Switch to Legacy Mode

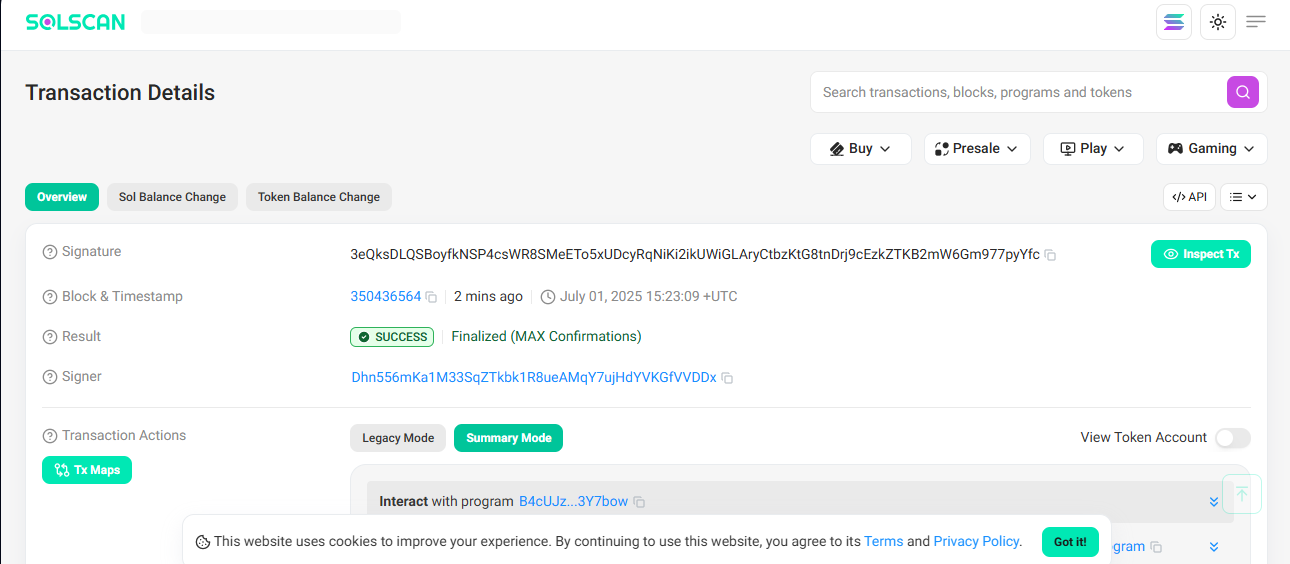coord(397,438)
